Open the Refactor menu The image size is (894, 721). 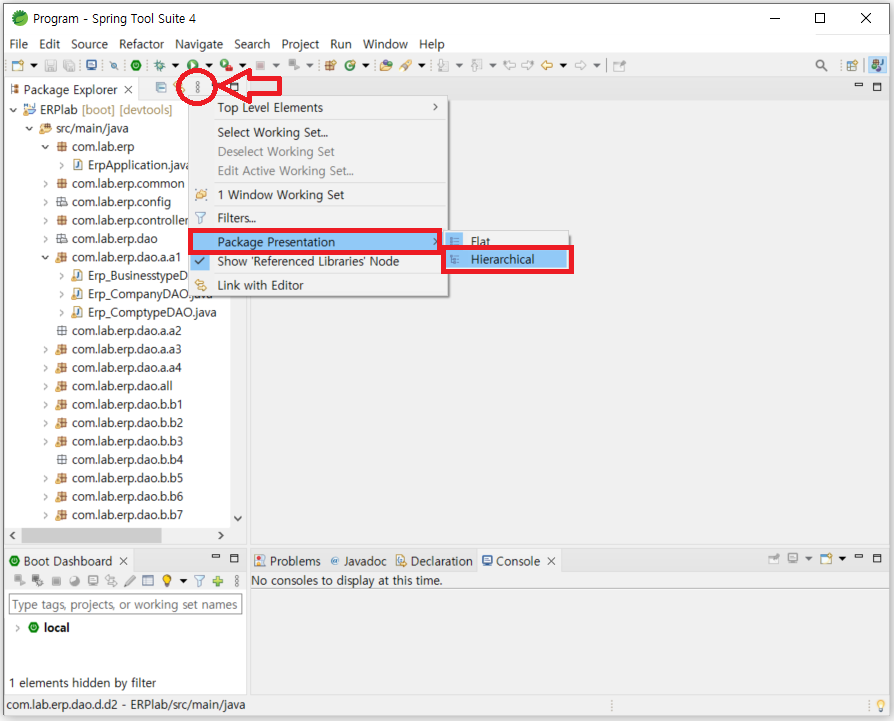coord(141,44)
